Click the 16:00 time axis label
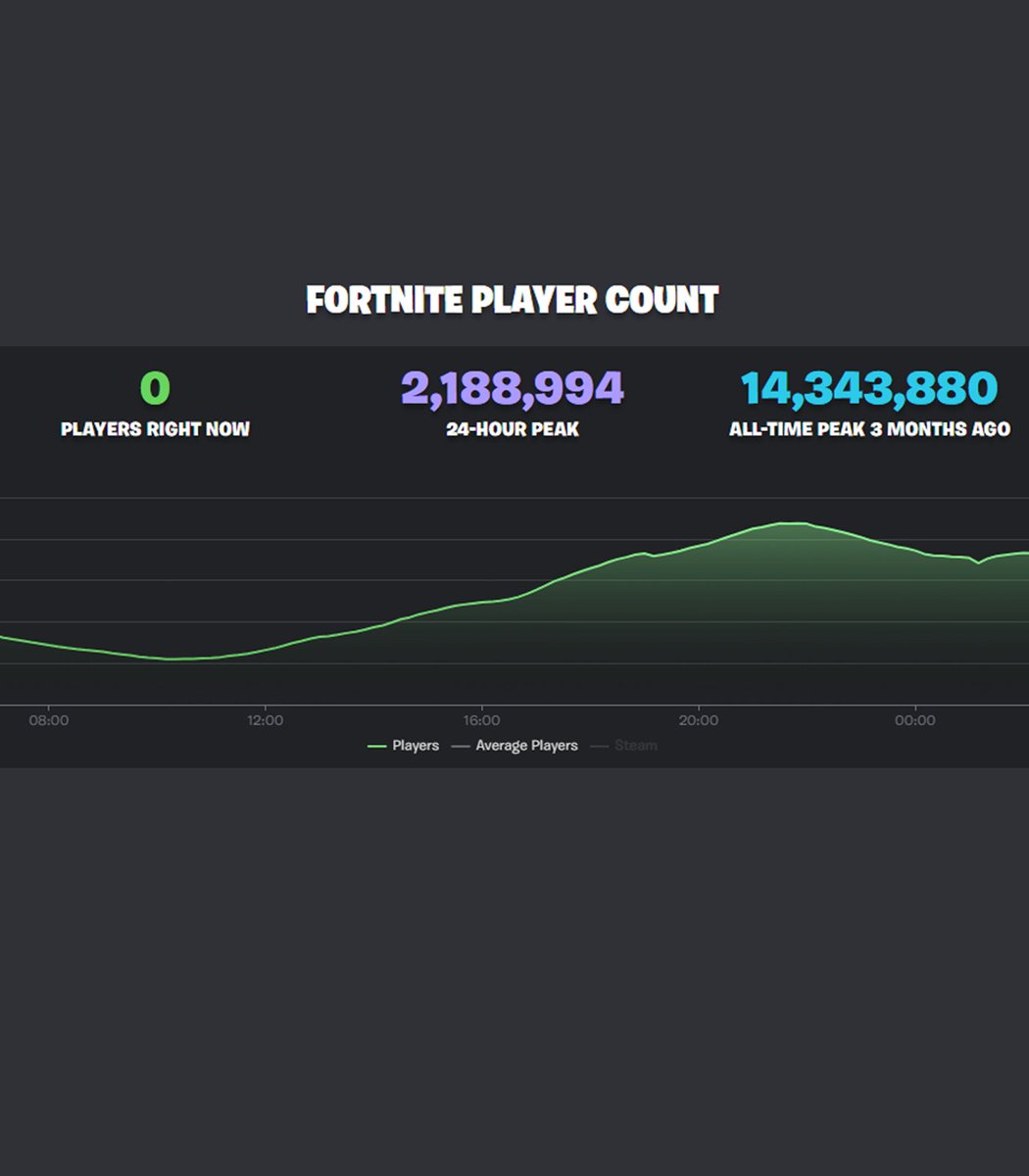Image resolution: width=1029 pixels, height=1176 pixels. point(482,720)
